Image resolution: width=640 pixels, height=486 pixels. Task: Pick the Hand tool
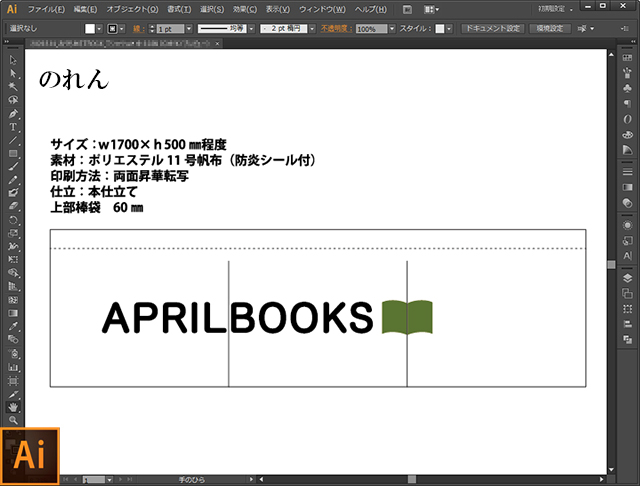coord(13,407)
